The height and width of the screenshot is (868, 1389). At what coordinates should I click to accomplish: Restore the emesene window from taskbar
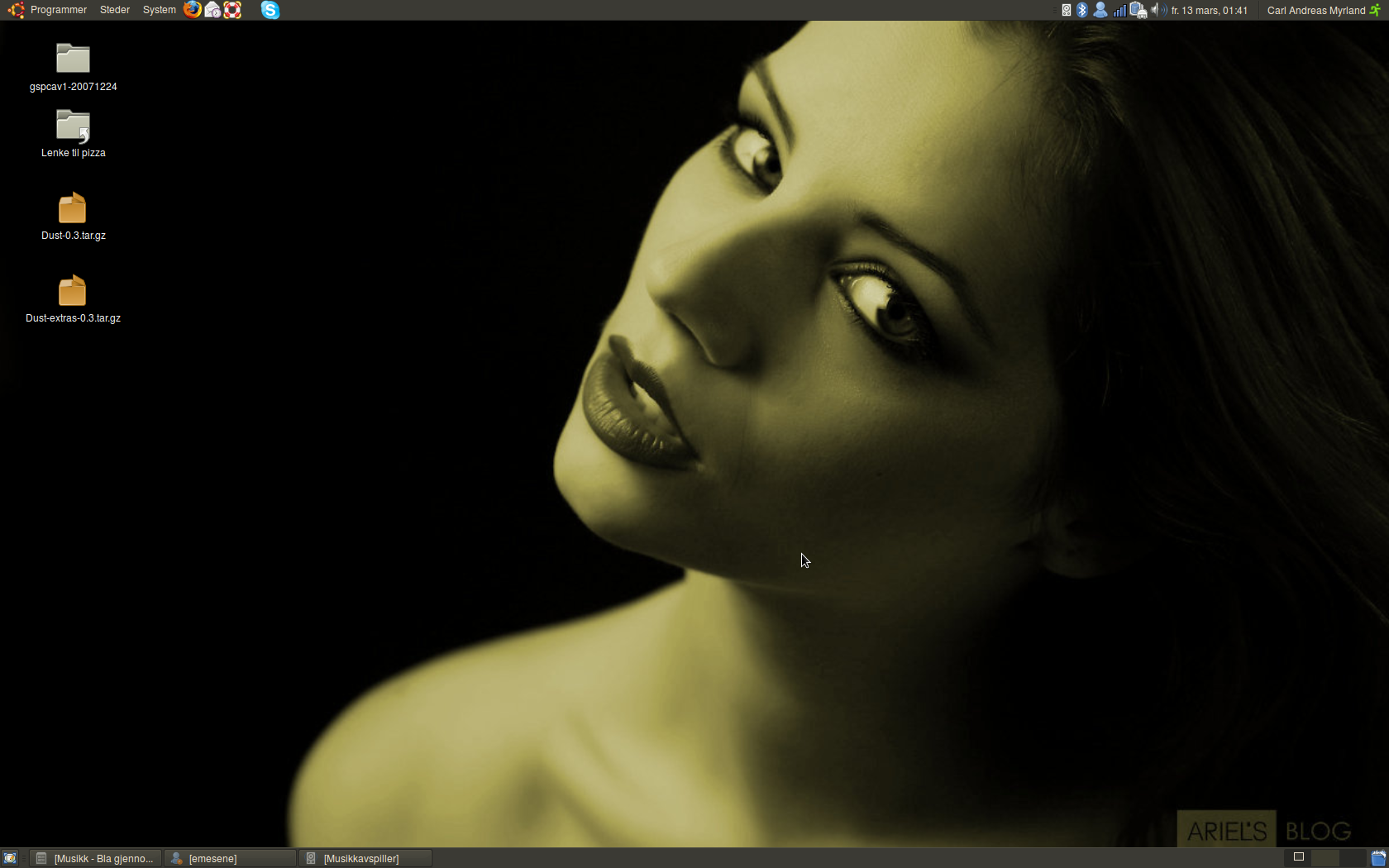click(230, 858)
